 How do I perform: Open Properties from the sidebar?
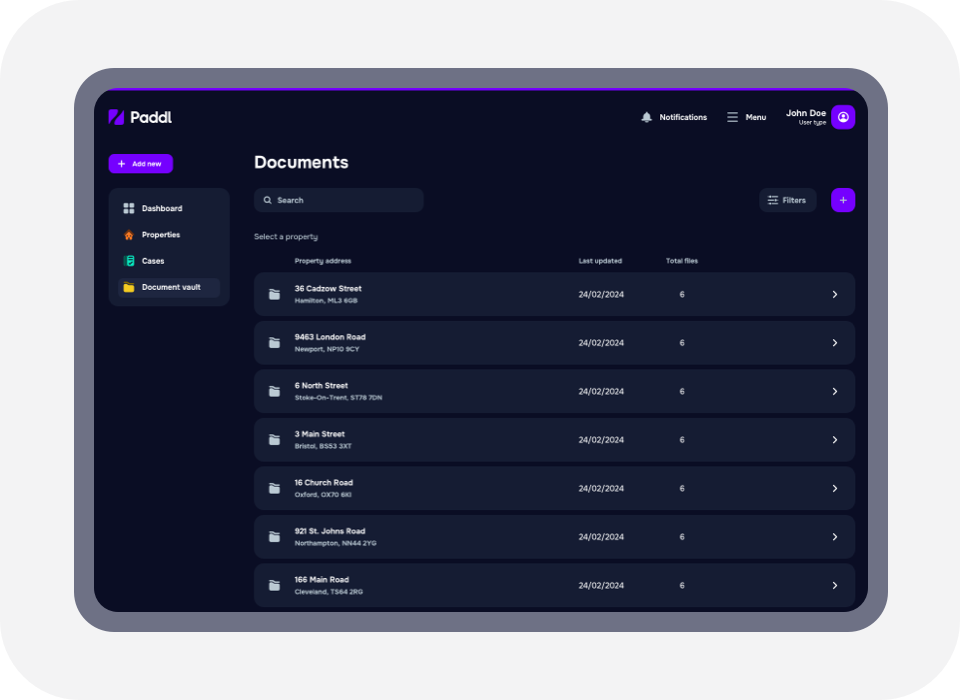point(160,235)
